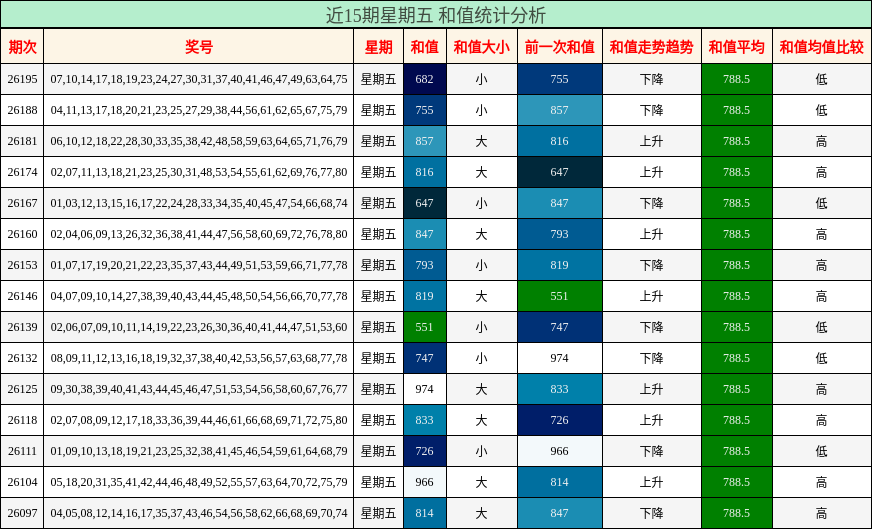
Task: Select 和值 cell 755 in row 26188
Action: tap(424, 110)
